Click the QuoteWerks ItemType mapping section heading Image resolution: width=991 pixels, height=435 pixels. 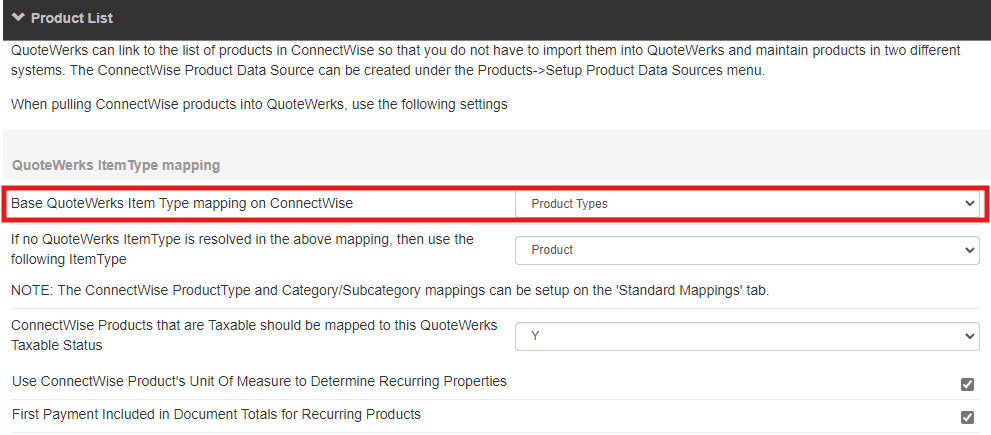[x=116, y=164]
